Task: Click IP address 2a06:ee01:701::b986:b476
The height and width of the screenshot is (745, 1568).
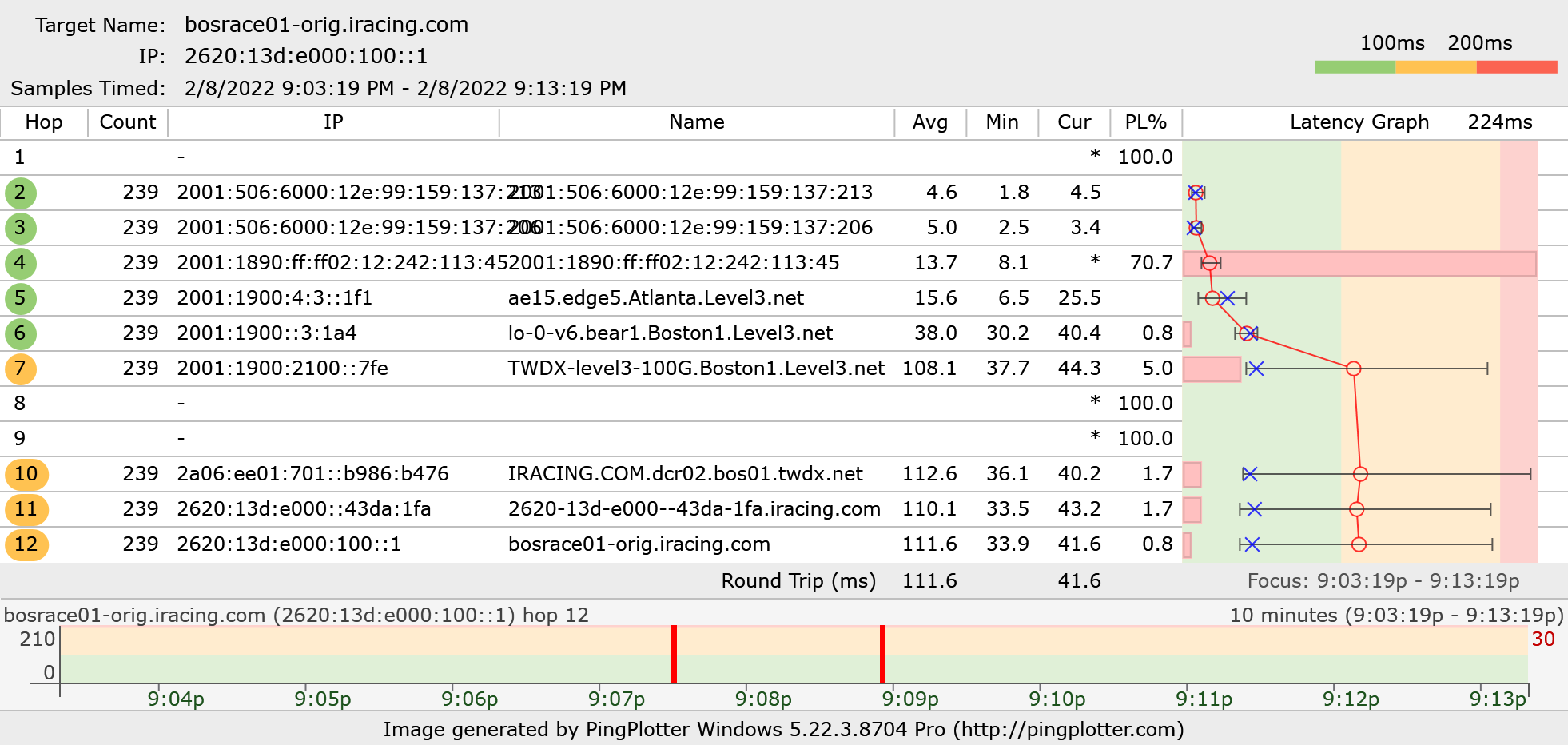Action: point(313,474)
